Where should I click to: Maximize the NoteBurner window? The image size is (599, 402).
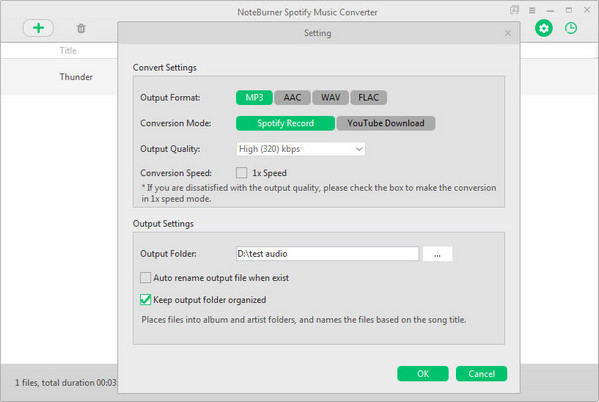point(569,10)
